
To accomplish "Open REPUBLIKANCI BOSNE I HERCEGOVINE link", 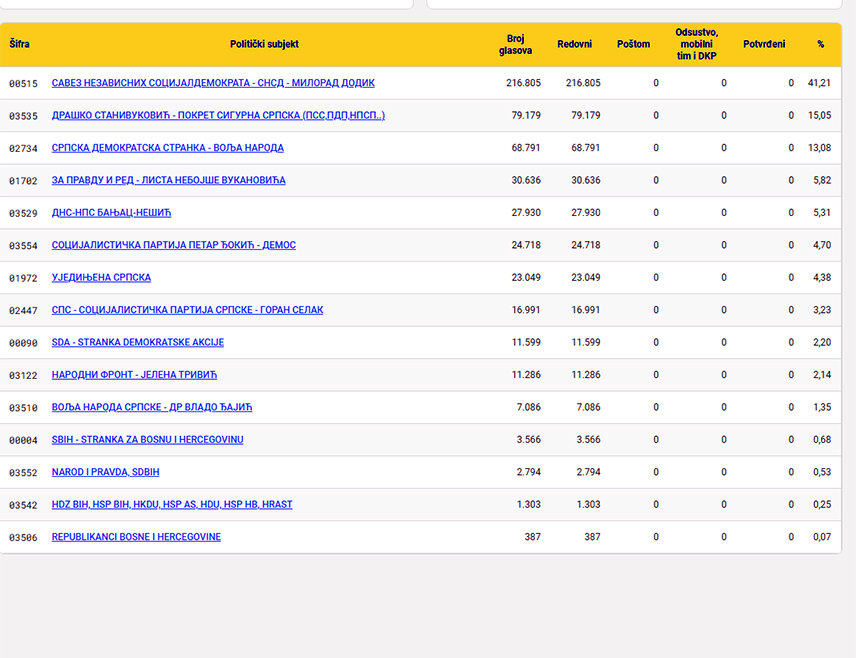I will (136, 537).
